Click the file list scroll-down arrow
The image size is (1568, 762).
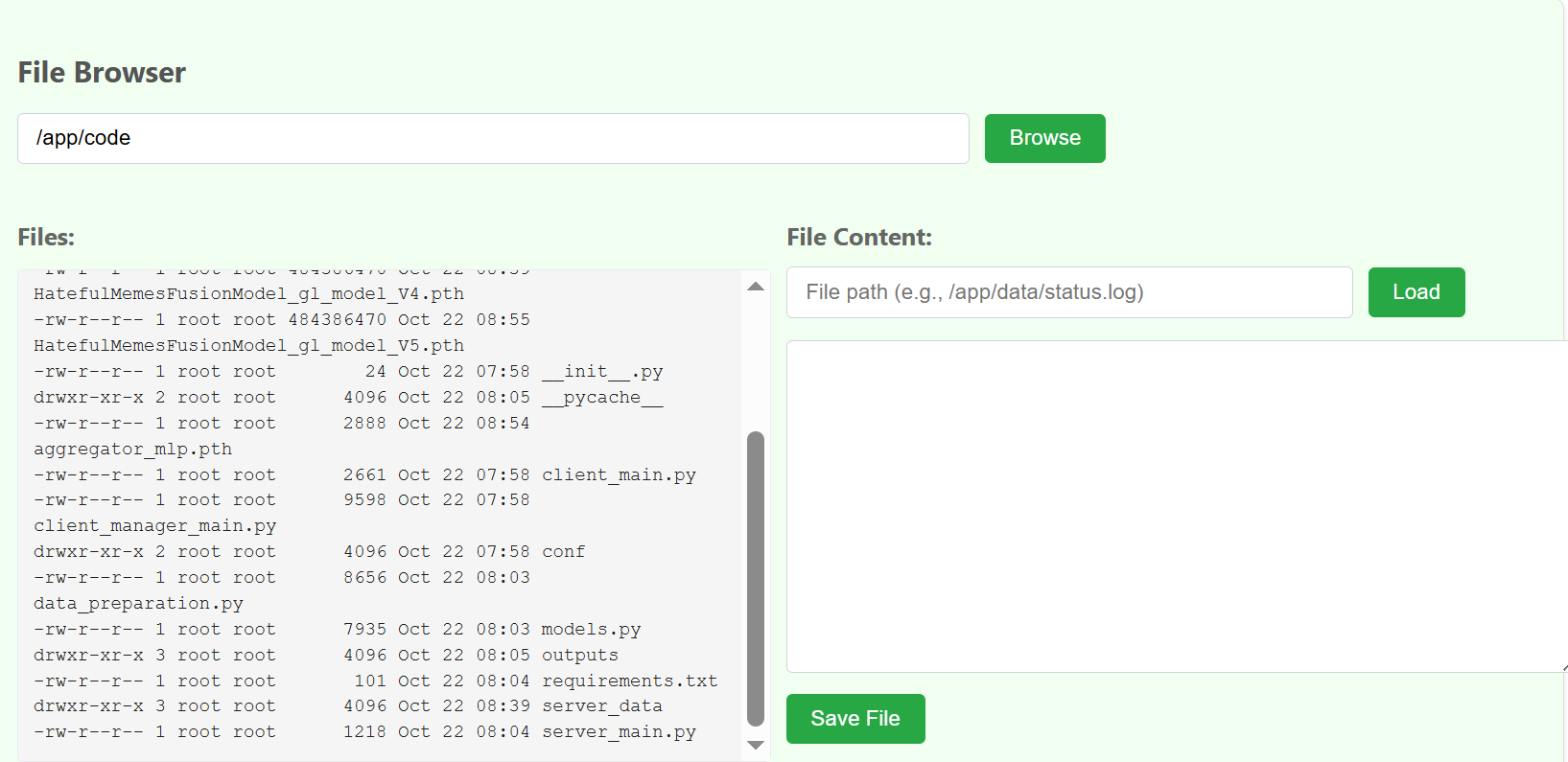pyautogui.click(x=756, y=745)
